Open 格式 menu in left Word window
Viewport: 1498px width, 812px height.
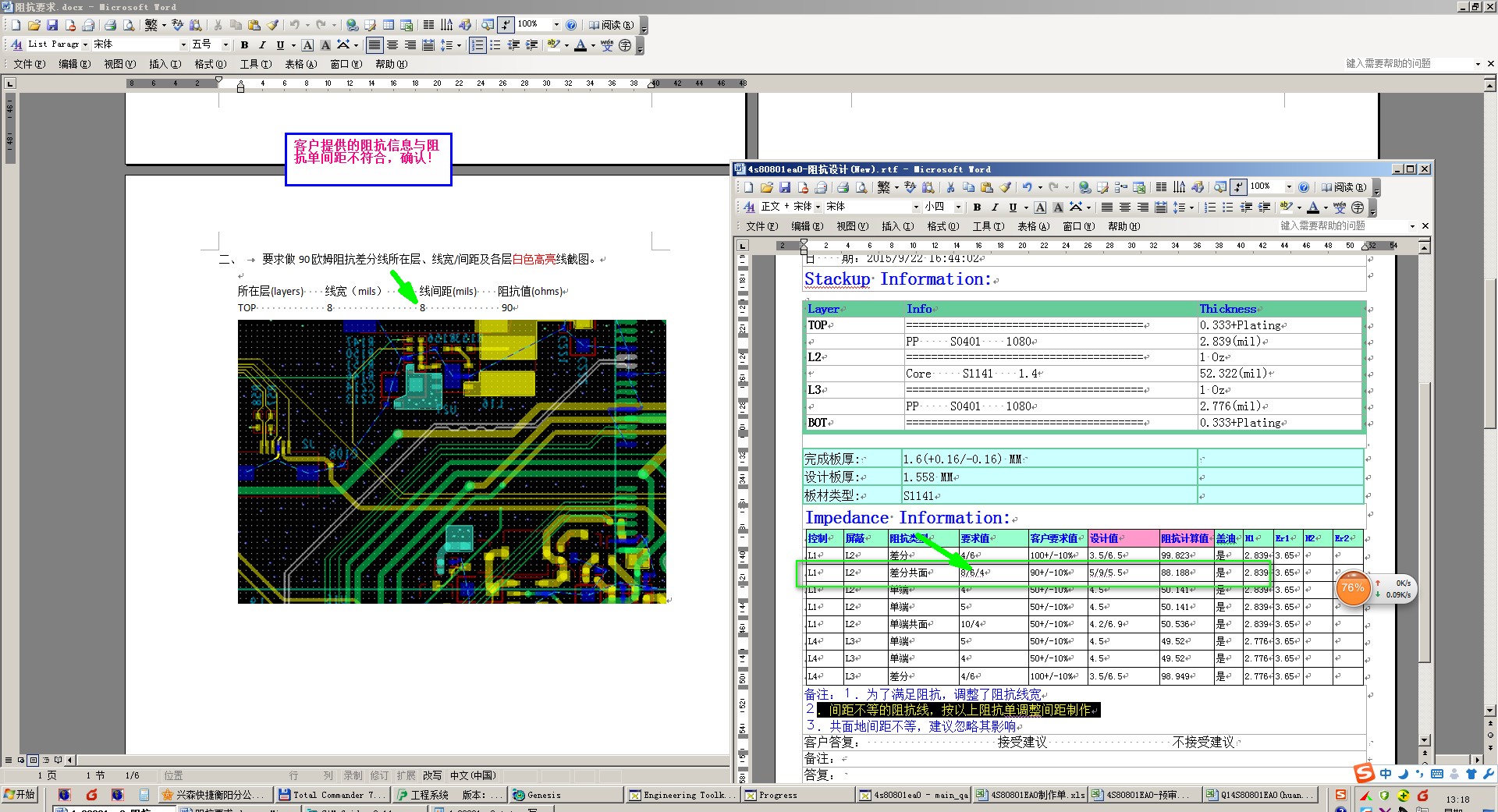click(x=209, y=64)
